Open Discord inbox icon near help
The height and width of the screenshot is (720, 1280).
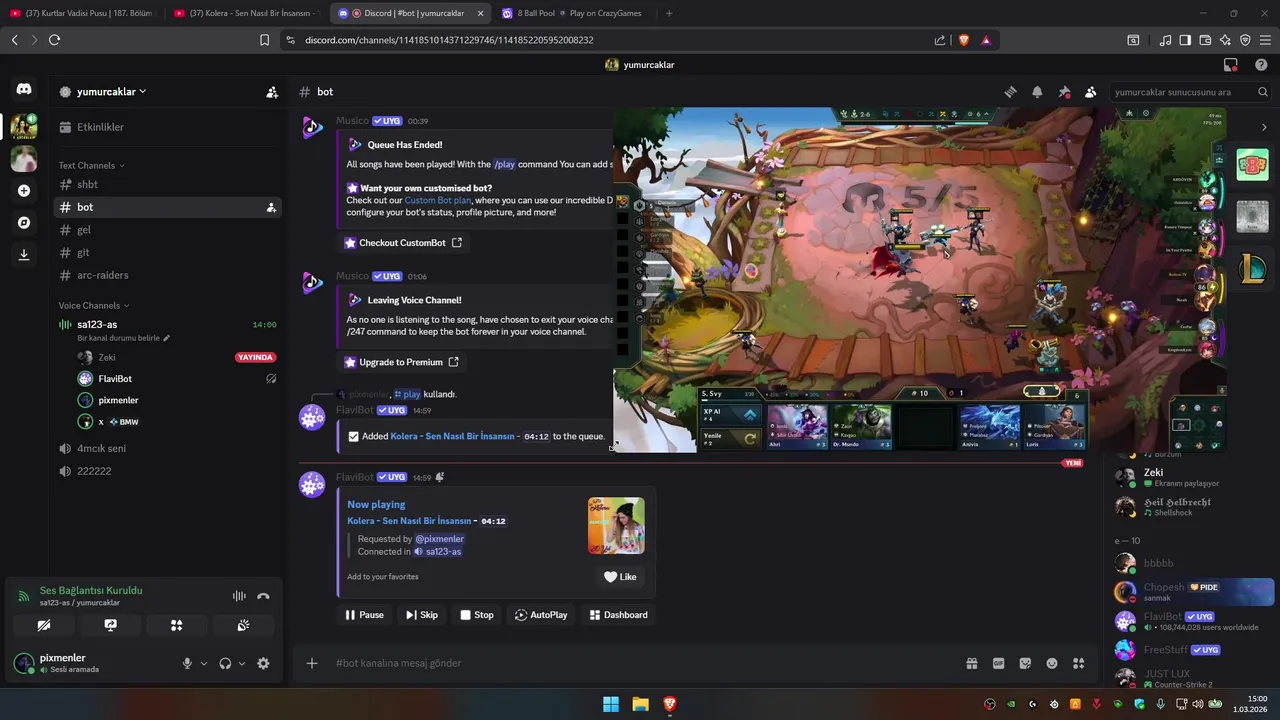point(1231,65)
